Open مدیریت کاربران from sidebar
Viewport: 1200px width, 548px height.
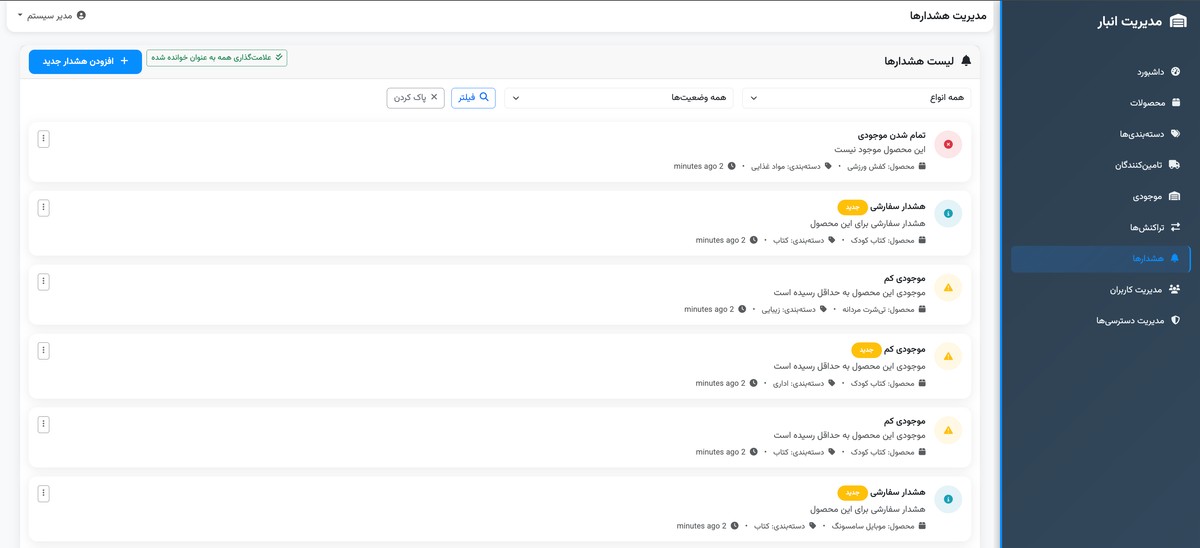[x=1100, y=290]
